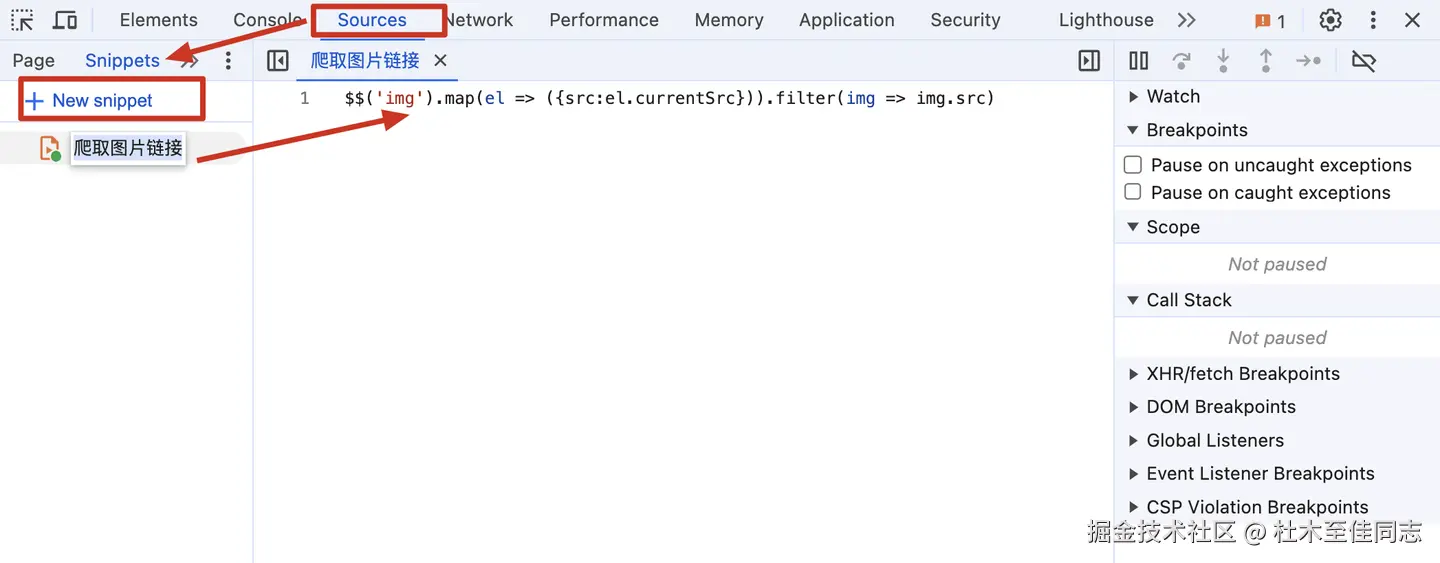Screen dimensions: 1440x563
Task: Select the 爬取图片链接 snippet file
Action: (x=128, y=148)
